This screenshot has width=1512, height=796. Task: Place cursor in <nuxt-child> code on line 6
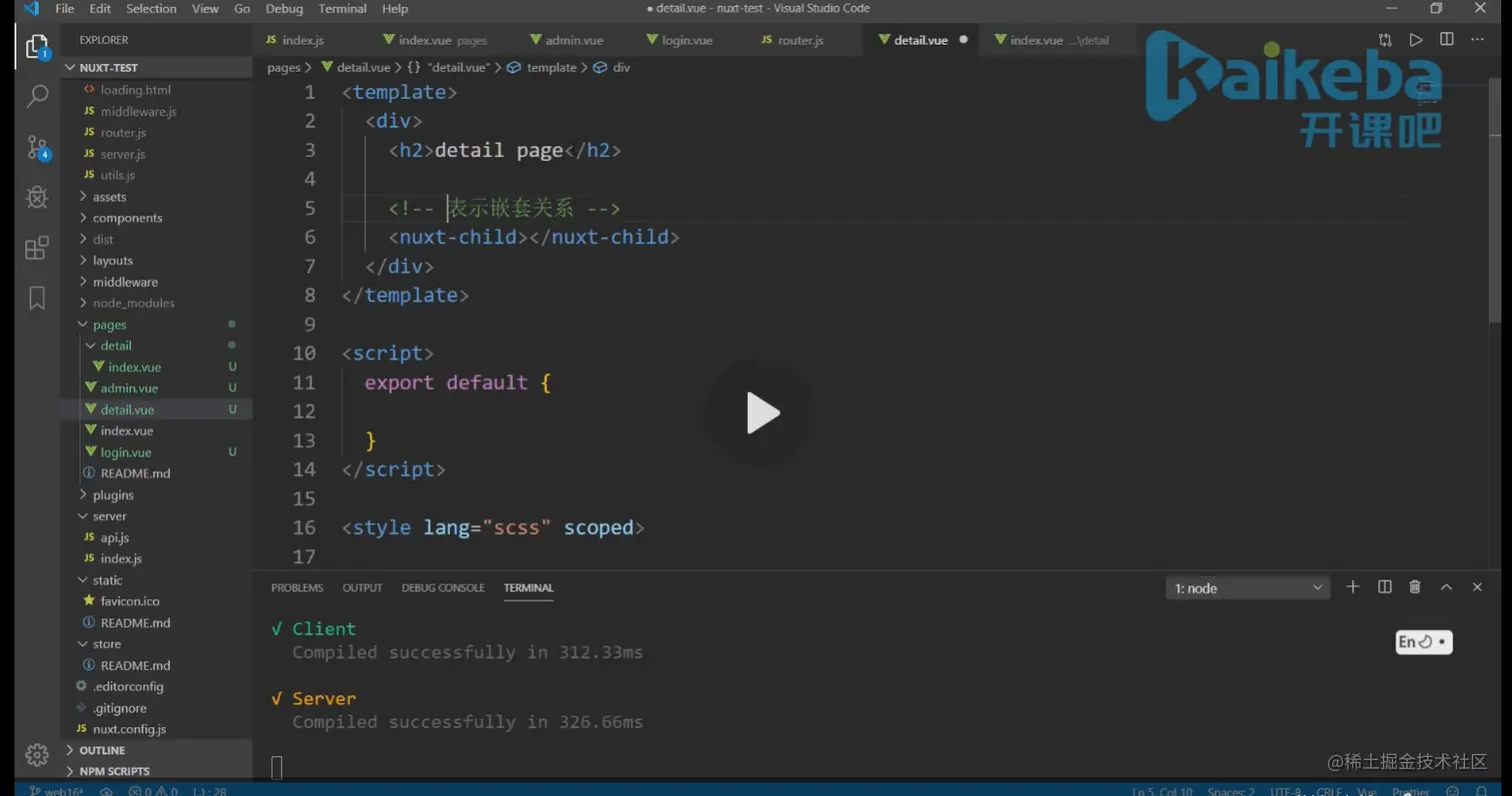pos(534,237)
